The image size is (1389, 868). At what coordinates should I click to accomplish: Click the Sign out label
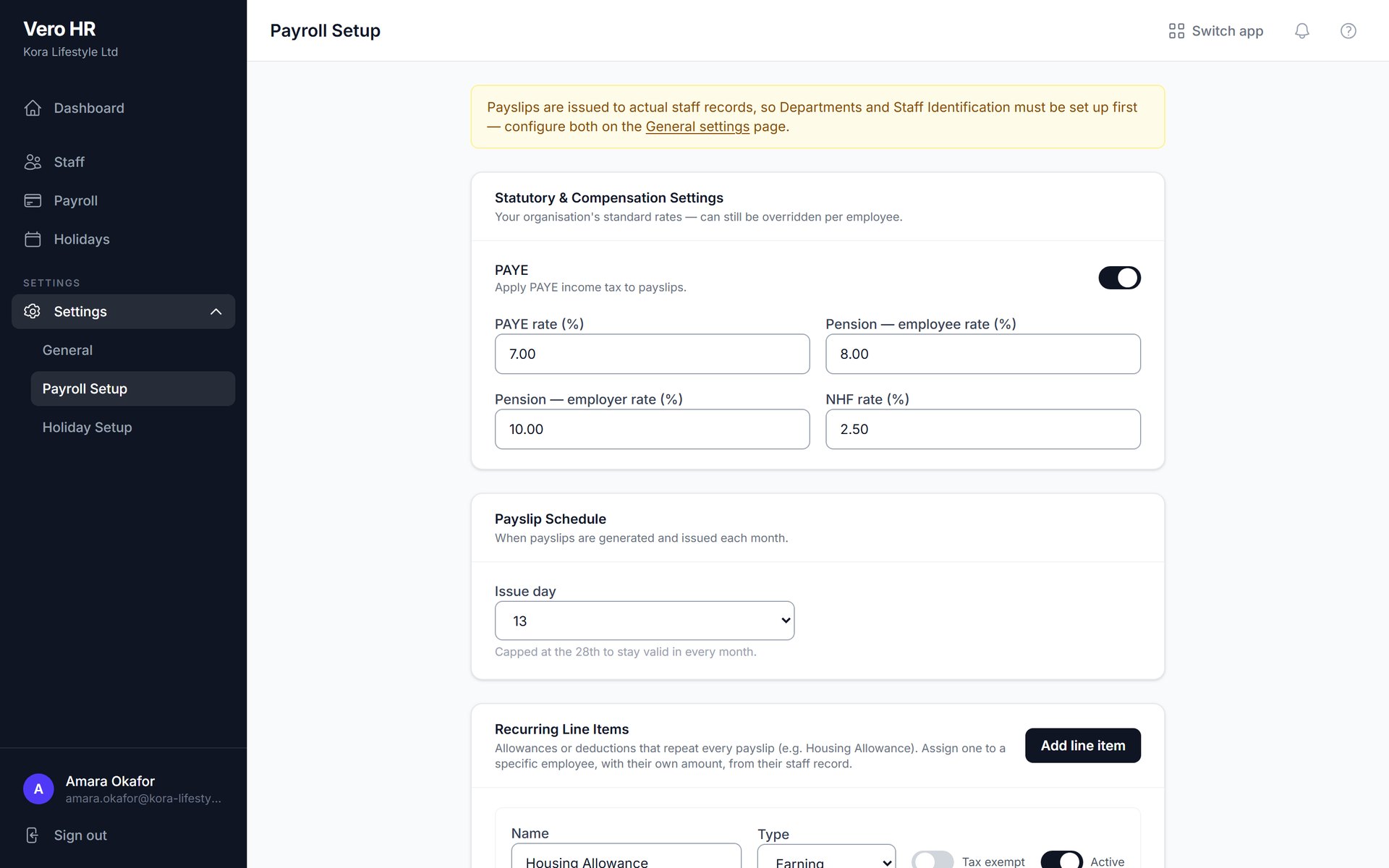[x=80, y=835]
